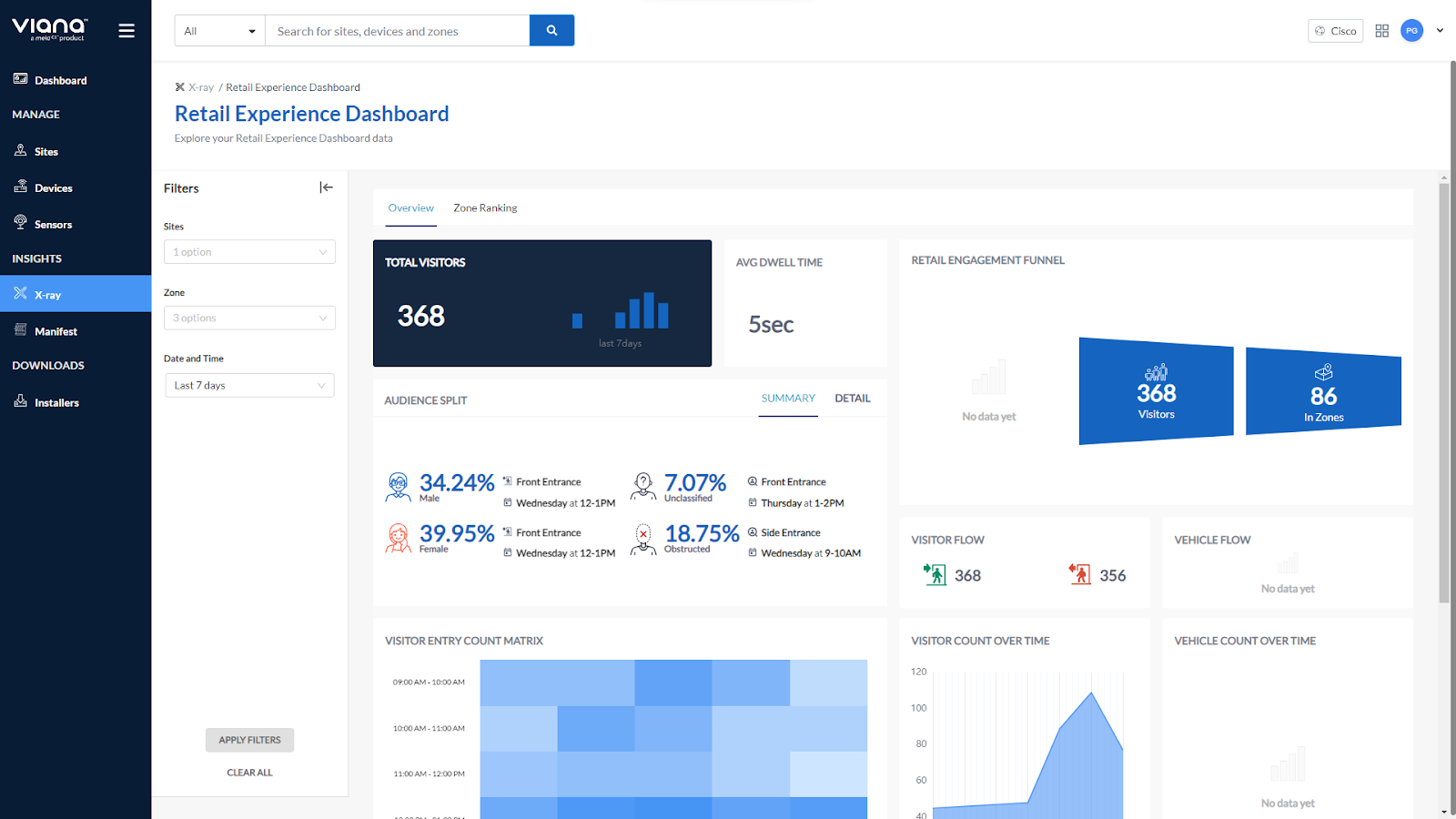Open the All search category dropdown
This screenshot has height=819, width=1456.
pyautogui.click(x=219, y=31)
